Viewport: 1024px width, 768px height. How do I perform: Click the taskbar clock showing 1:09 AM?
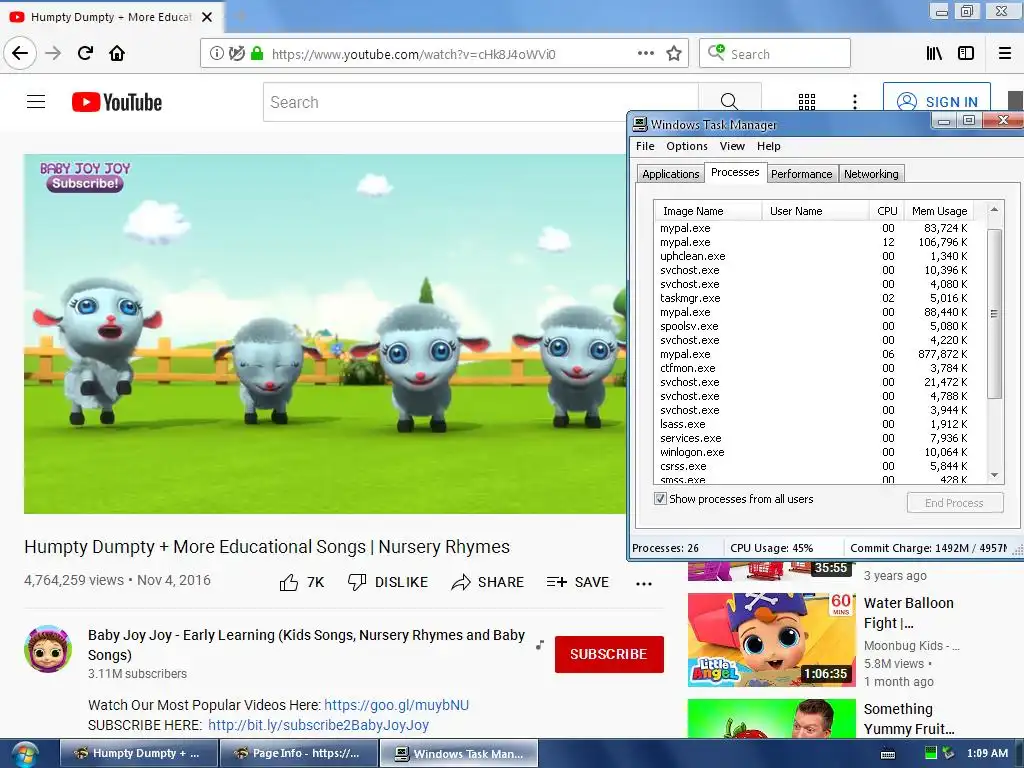pyautogui.click(x=987, y=753)
